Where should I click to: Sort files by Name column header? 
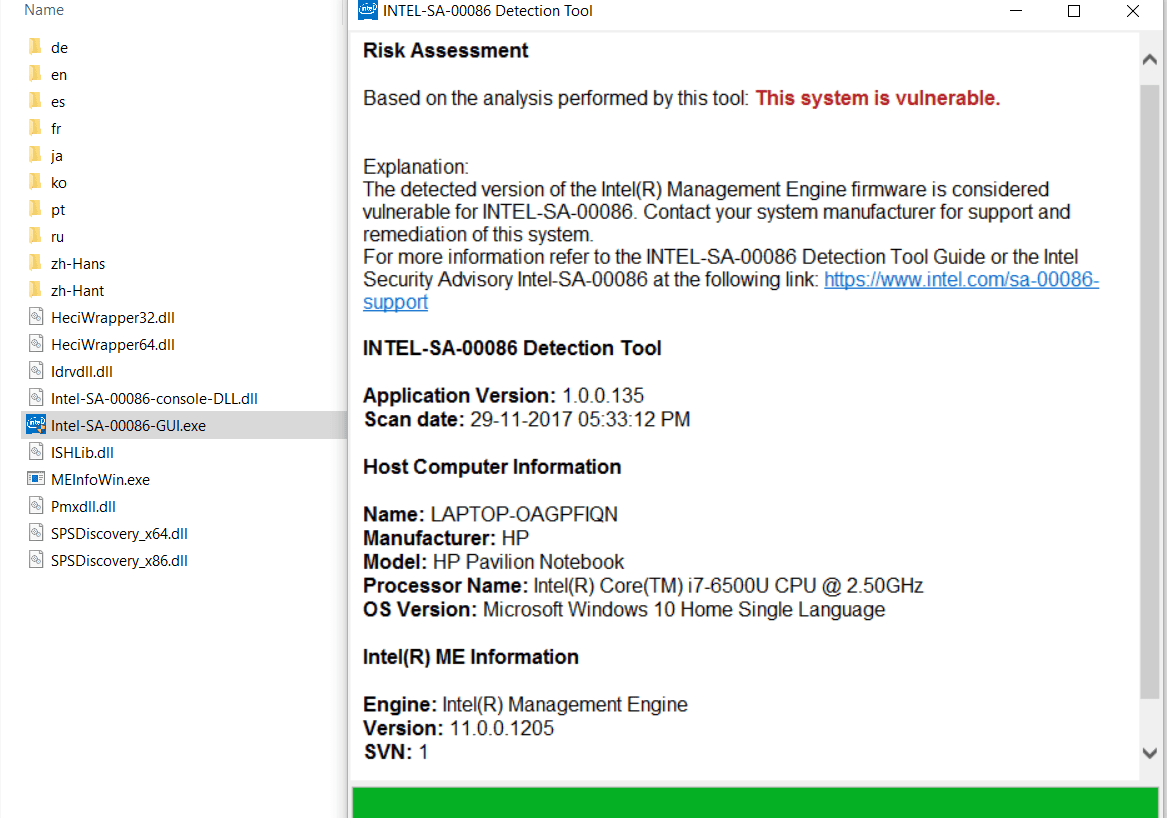coord(44,10)
